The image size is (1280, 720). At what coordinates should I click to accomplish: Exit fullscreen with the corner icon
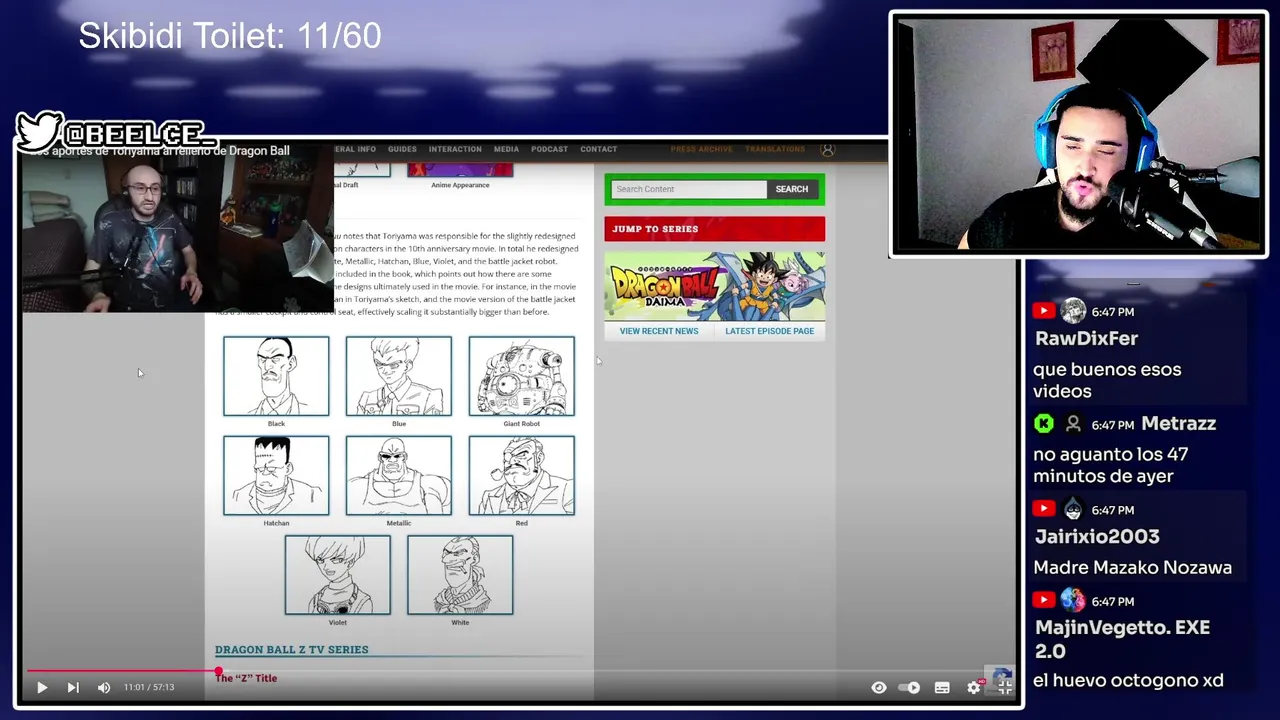(x=1005, y=687)
